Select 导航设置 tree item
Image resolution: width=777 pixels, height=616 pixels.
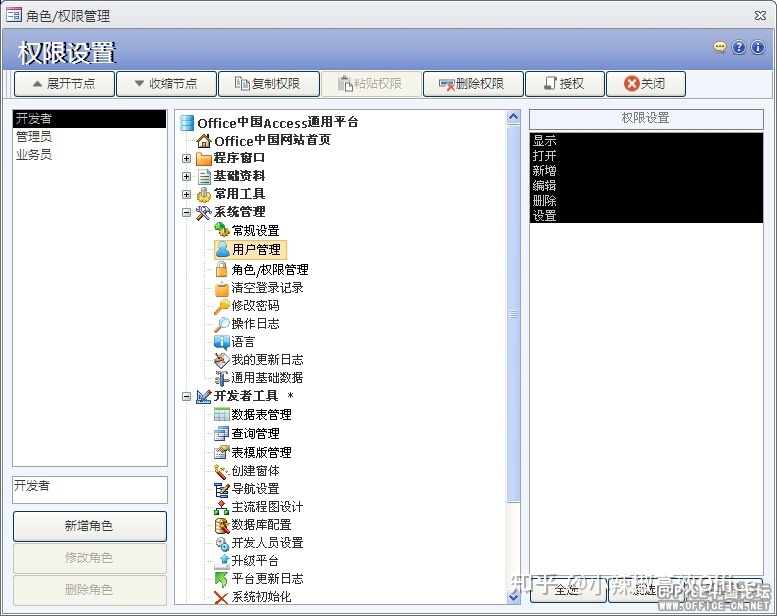point(255,489)
